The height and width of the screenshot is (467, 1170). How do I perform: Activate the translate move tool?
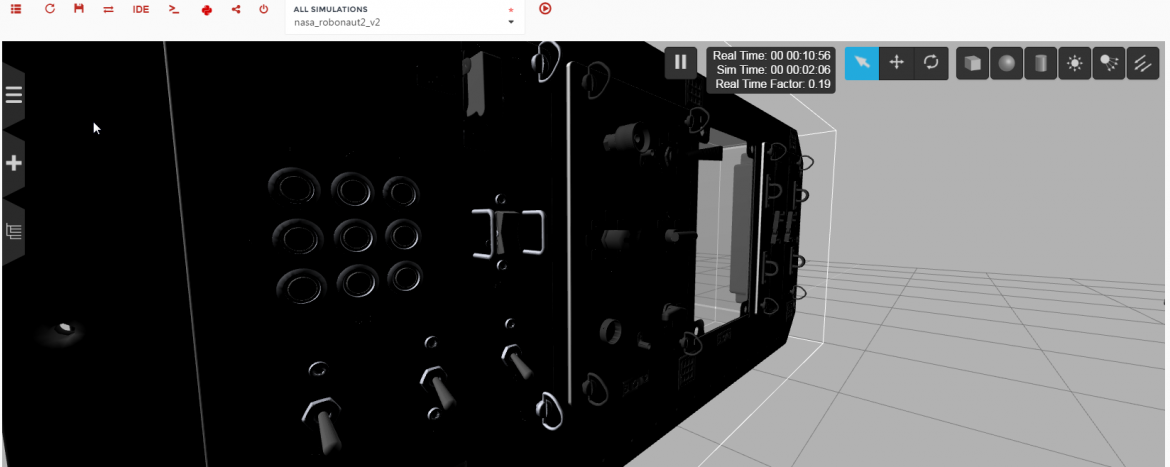pyautogui.click(x=896, y=63)
